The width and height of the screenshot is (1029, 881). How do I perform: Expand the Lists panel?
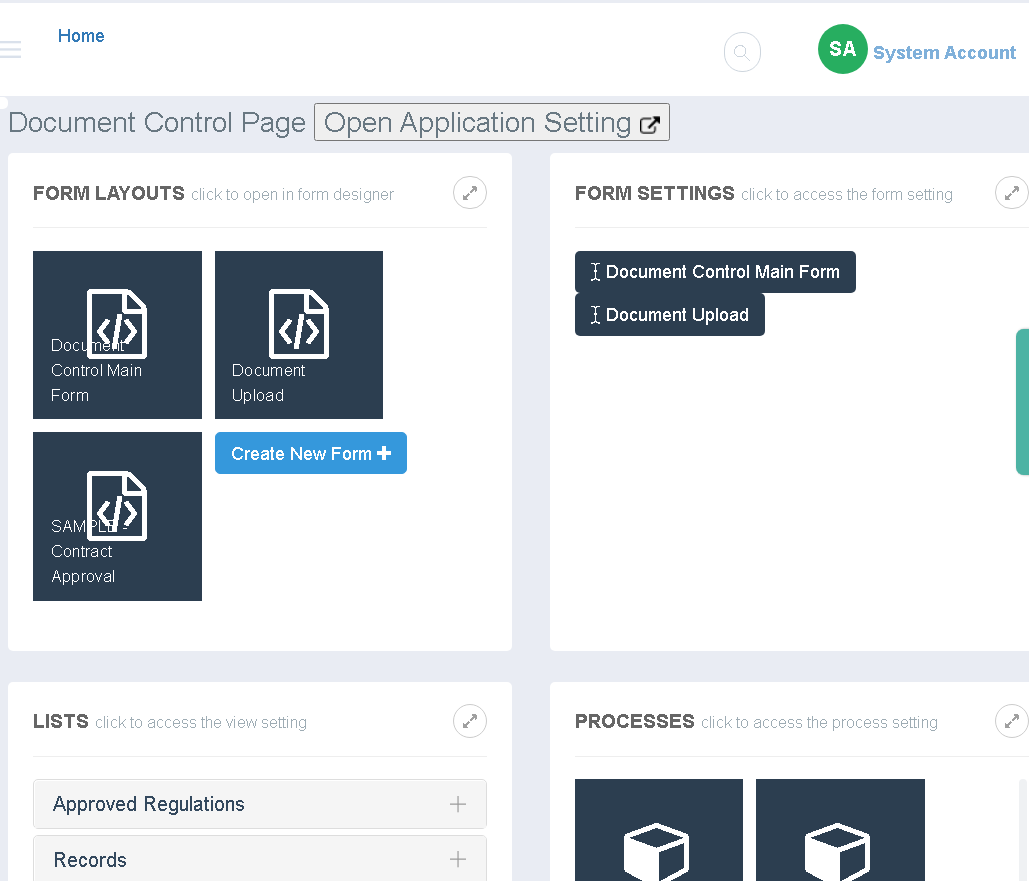click(x=470, y=721)
